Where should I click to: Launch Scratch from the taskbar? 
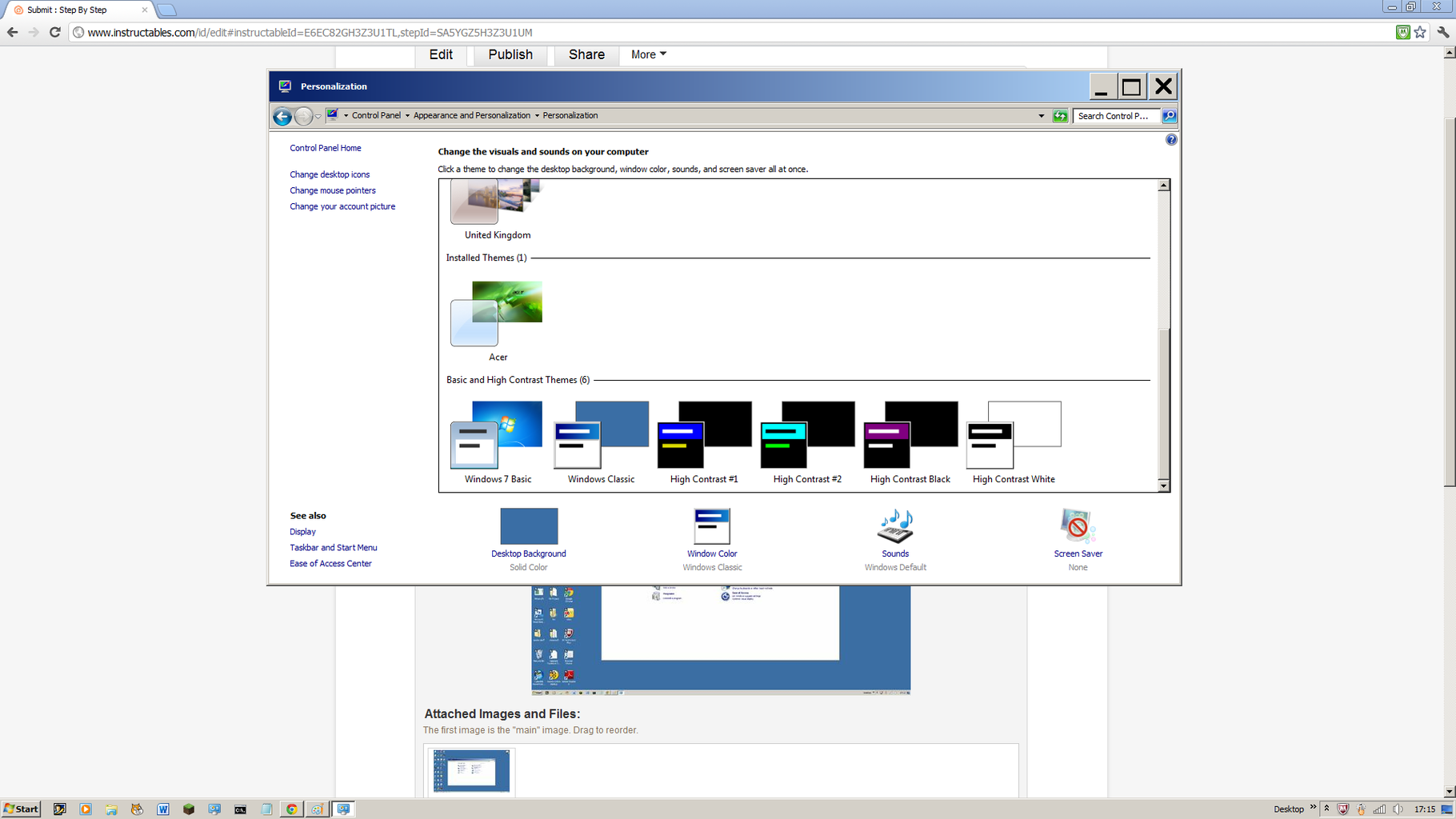pos(137,809)
